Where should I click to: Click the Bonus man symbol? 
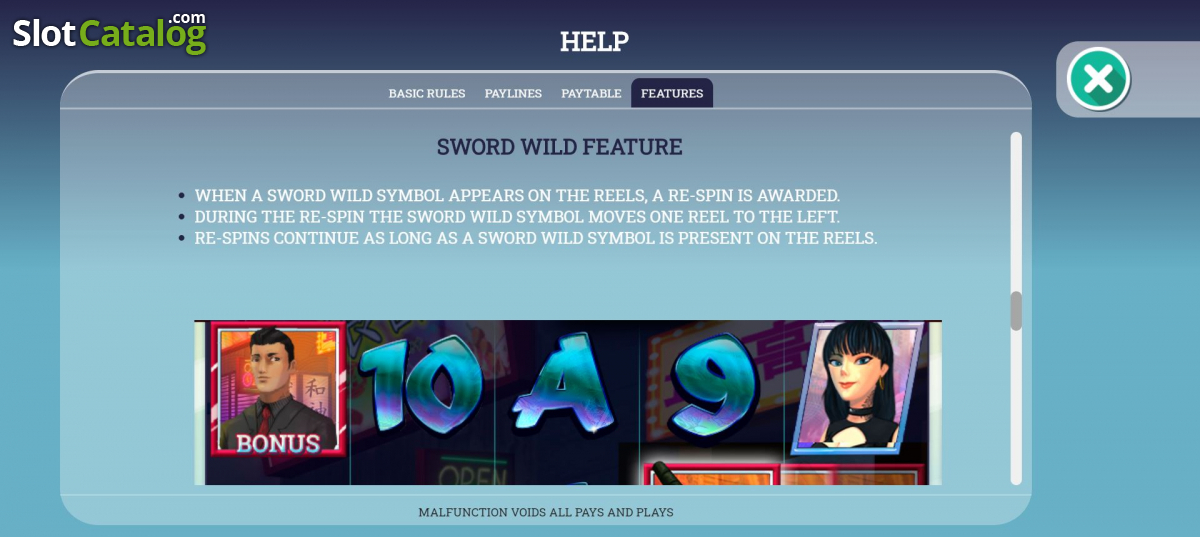277,390
